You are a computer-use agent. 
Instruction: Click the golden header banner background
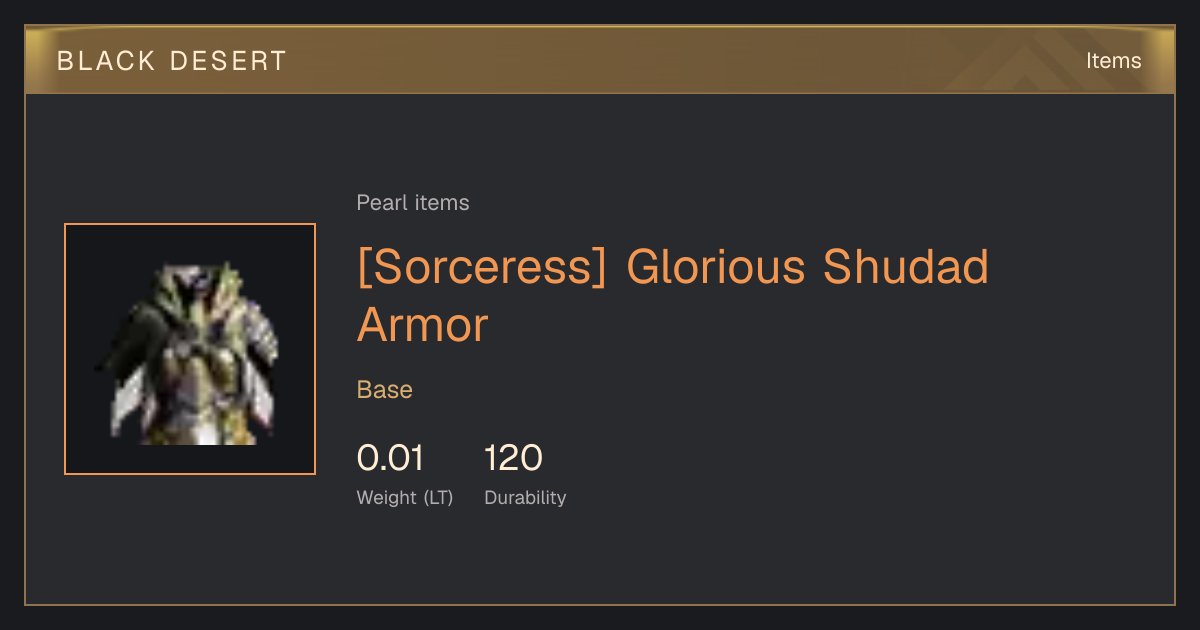coord(600,61)
